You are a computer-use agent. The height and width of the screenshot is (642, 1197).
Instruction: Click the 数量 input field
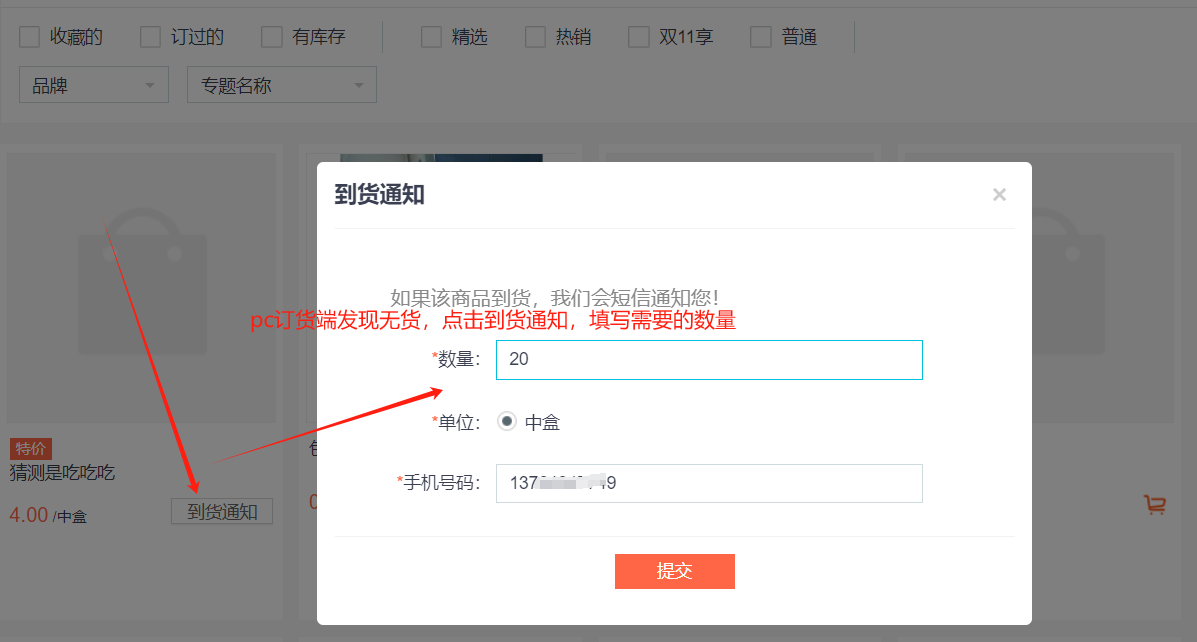(709, 360)
